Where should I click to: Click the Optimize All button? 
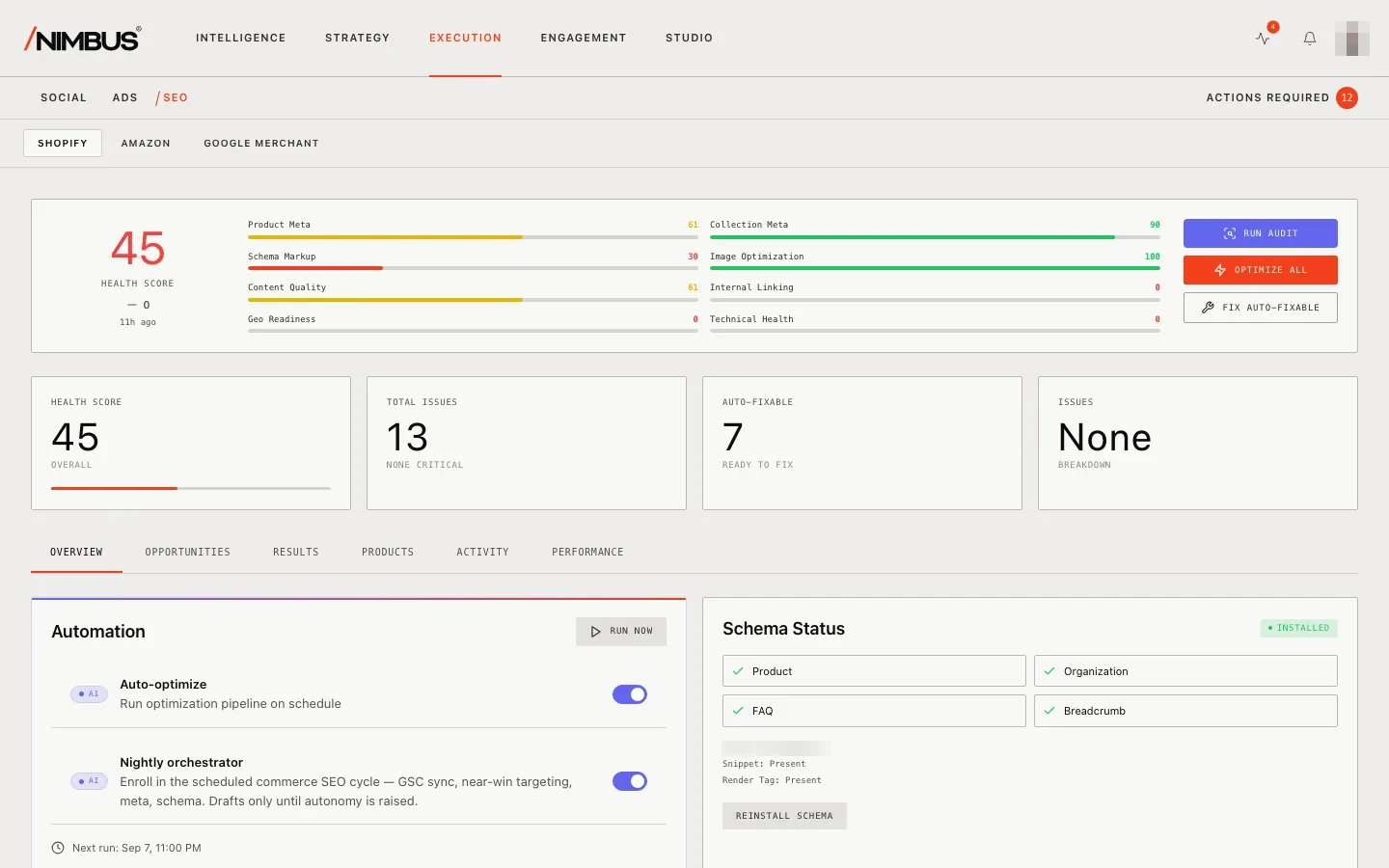tap(1261, 270)
